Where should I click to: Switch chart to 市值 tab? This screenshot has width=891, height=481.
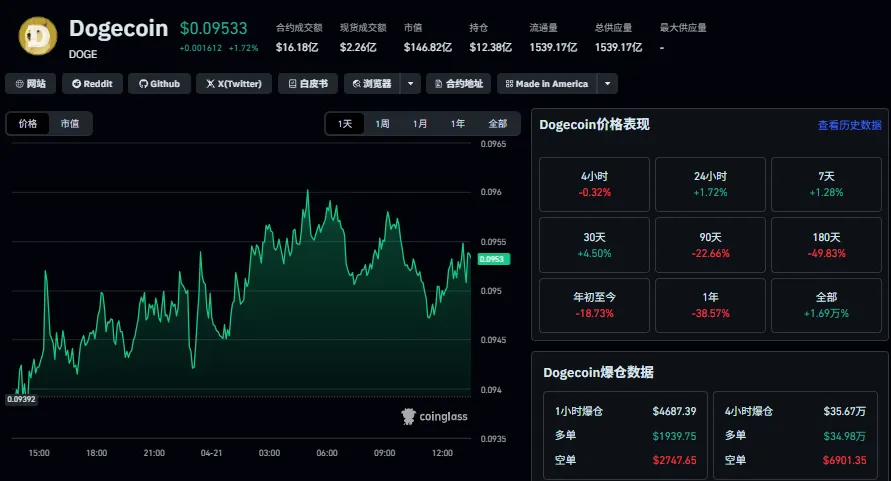tap(70, 123)
